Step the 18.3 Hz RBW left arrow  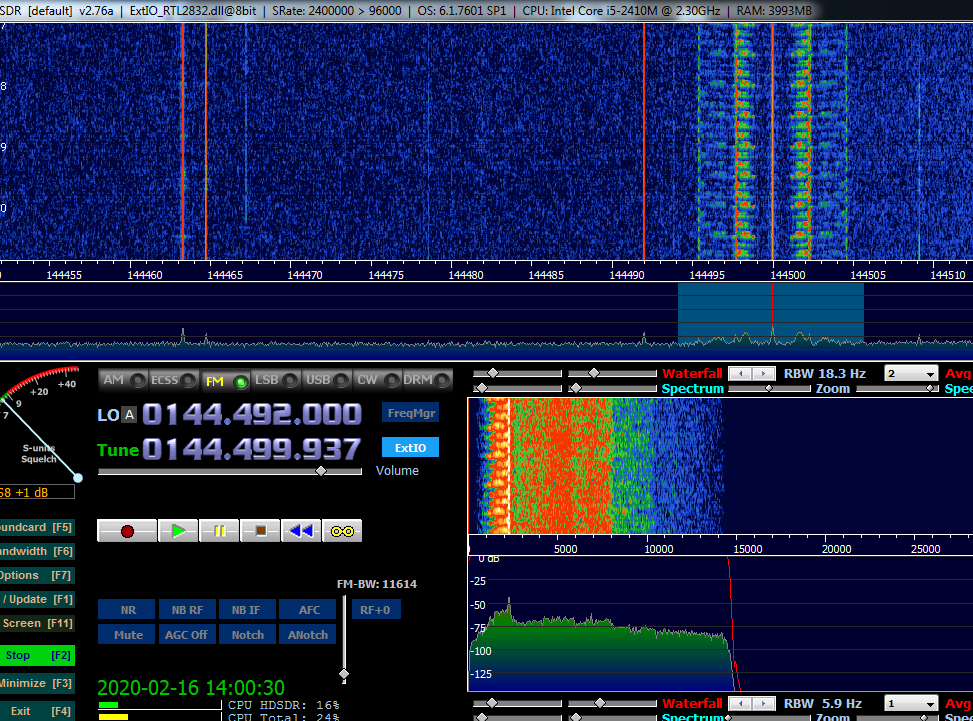coord(740,374)
